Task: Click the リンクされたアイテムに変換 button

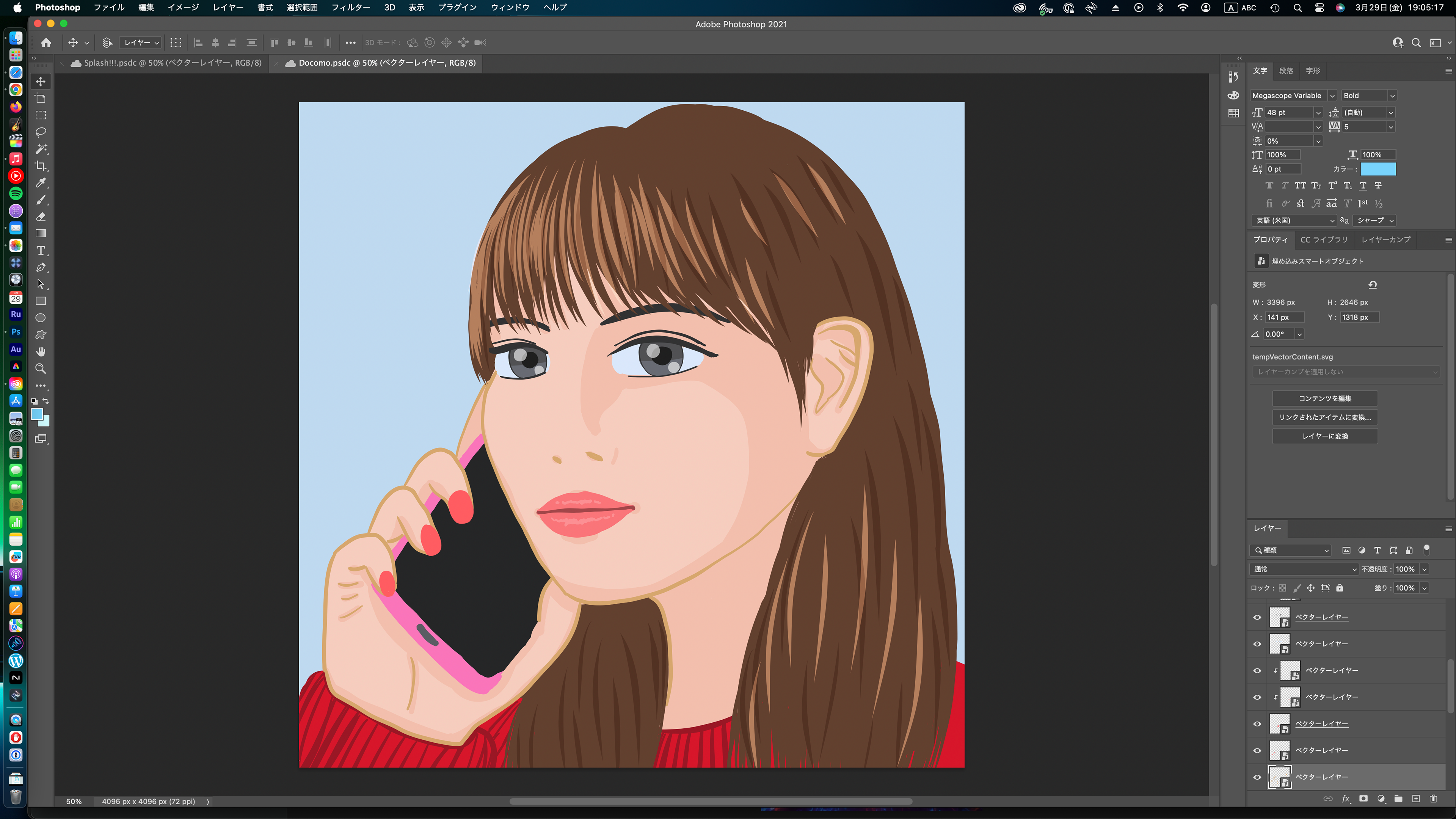Action: (x=1325, y=417)
